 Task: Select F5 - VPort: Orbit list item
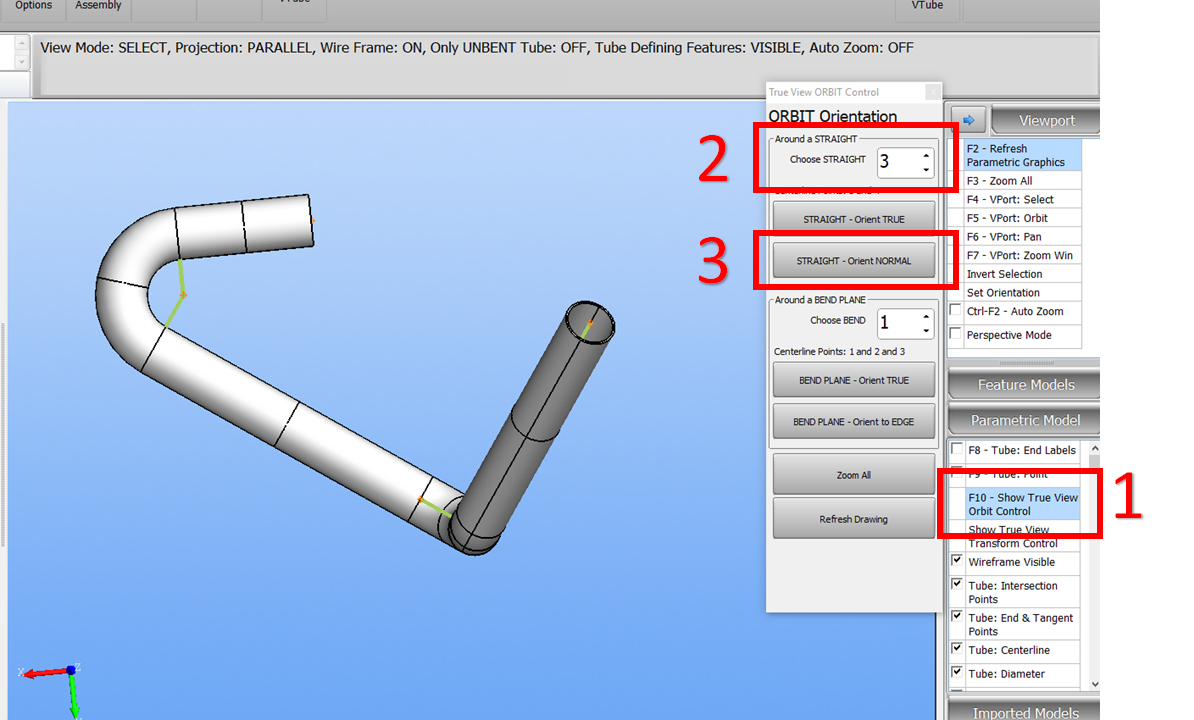pyautogui.click(x=1007, y=218)
